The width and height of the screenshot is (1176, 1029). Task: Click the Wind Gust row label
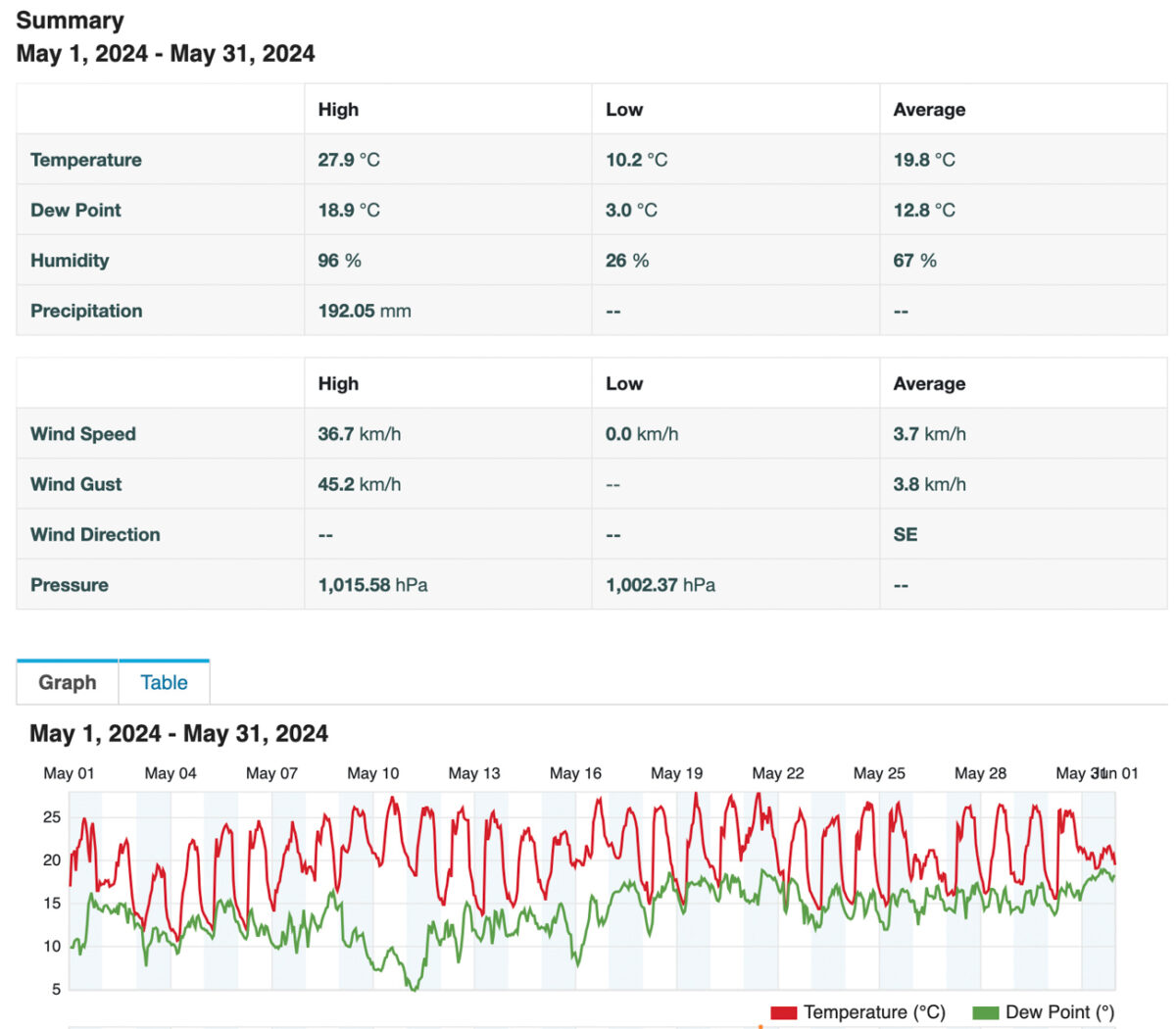[76, 484]
